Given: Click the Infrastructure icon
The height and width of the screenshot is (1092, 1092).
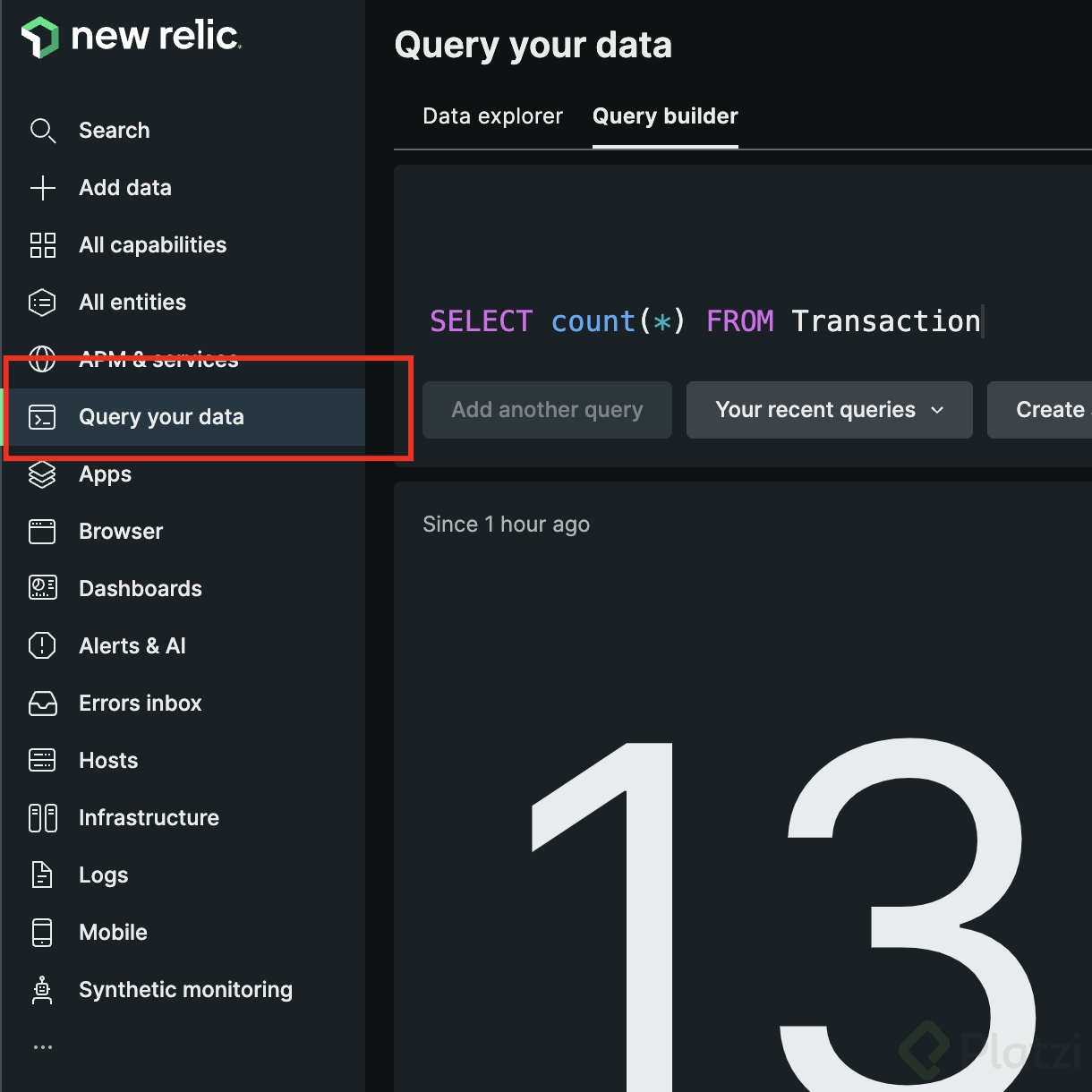Looking at the screenshot, I should [42, 818].
